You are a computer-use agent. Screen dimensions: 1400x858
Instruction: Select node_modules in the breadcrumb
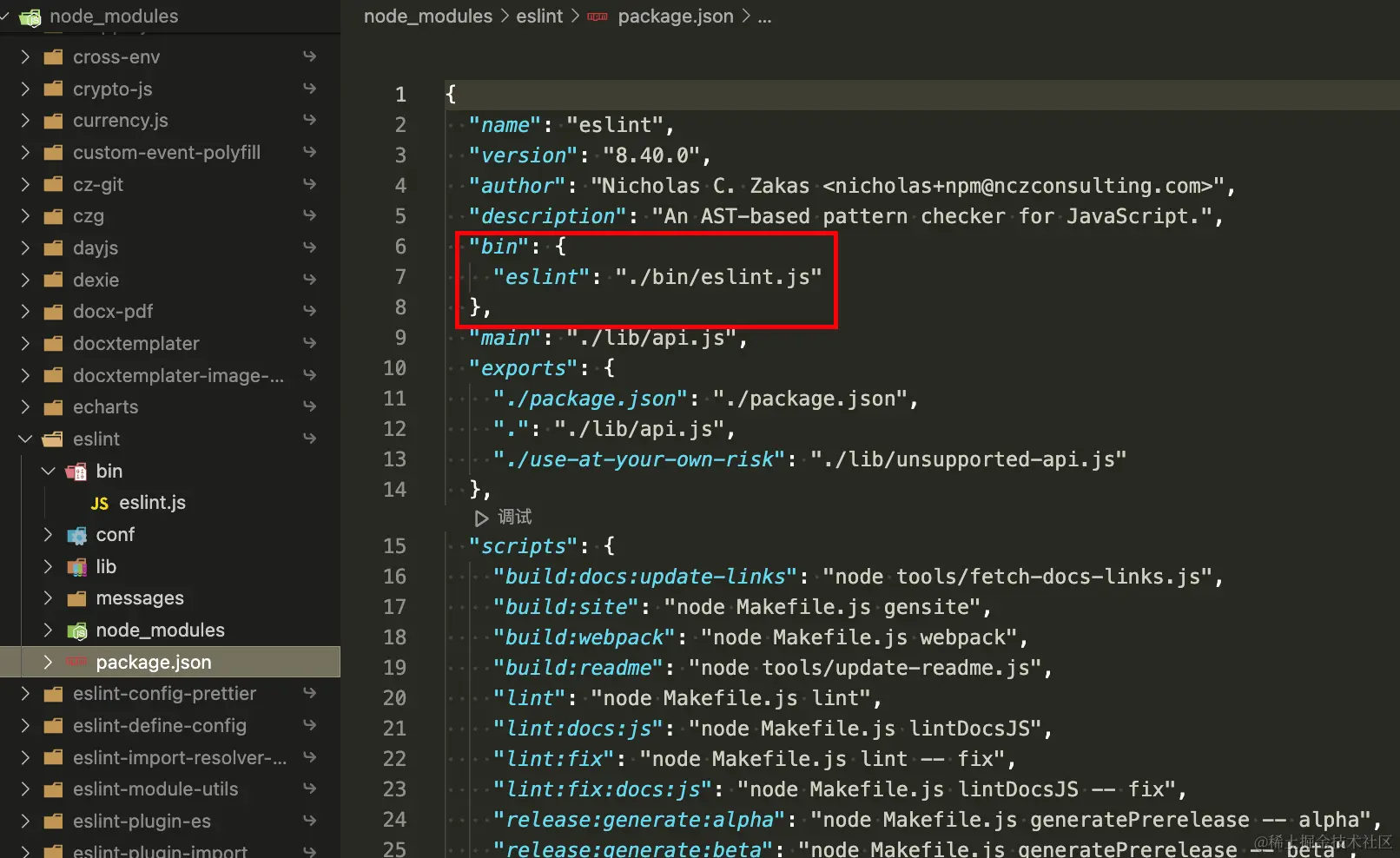pyautogui.click(x=428, y=16)
